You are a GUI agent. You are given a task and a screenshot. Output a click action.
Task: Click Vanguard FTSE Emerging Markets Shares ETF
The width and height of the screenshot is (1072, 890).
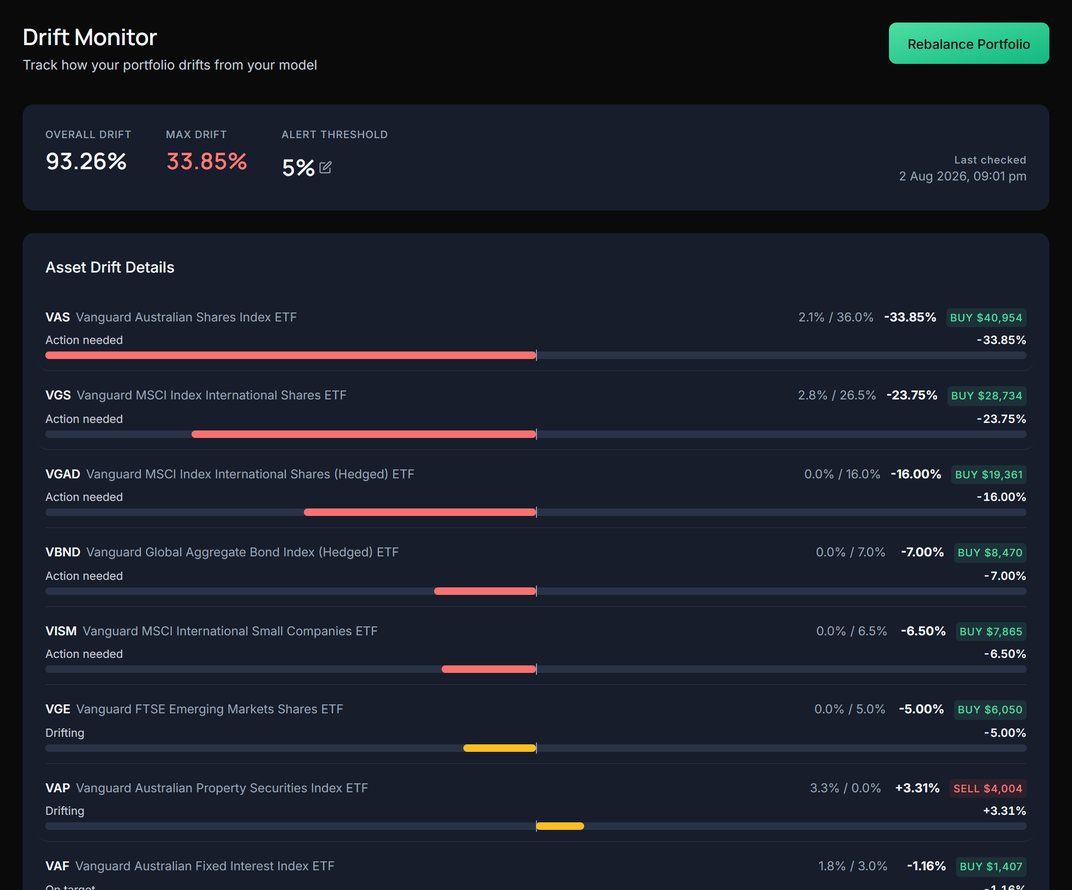pyautogui.click(x=210, y=710)
